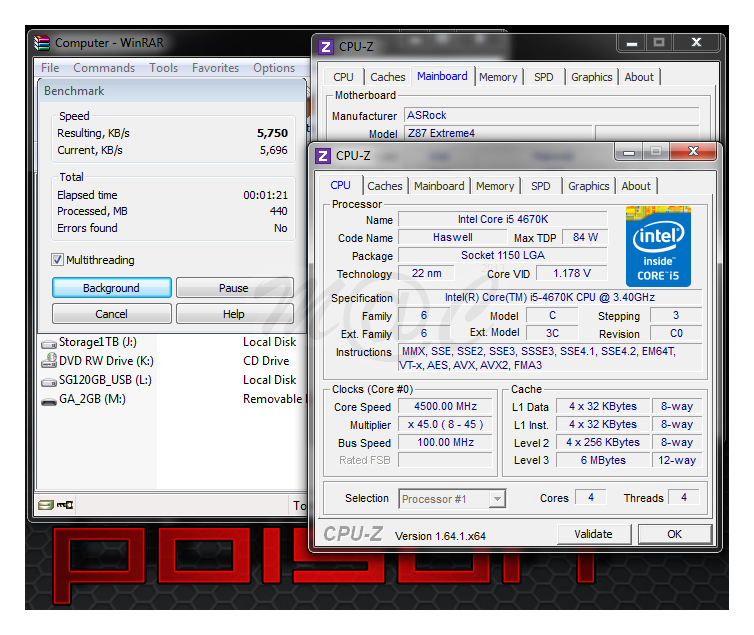Click the Threads count value 4
The width and height of the screenshot is (754, 635).
click(x=684, y=498)
